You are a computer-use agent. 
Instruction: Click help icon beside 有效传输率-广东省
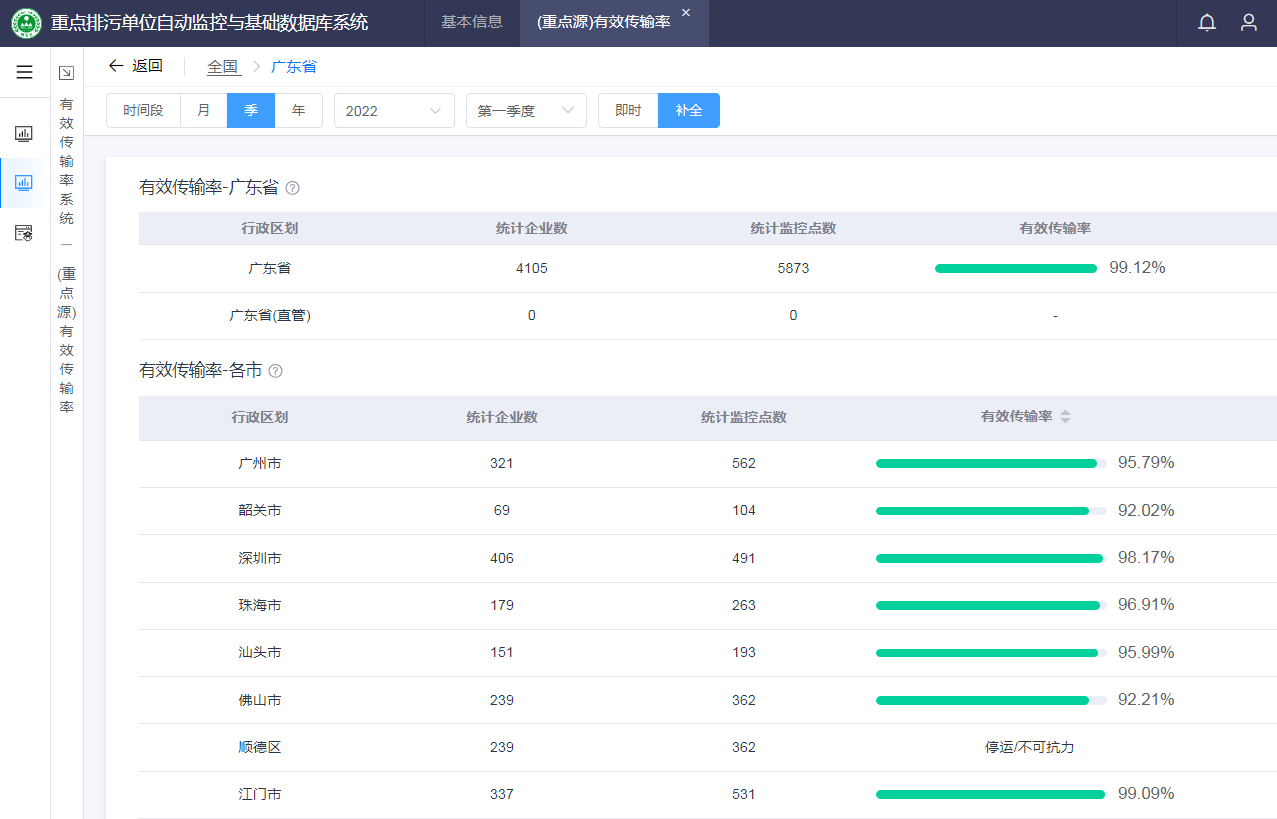coord(293,187)
